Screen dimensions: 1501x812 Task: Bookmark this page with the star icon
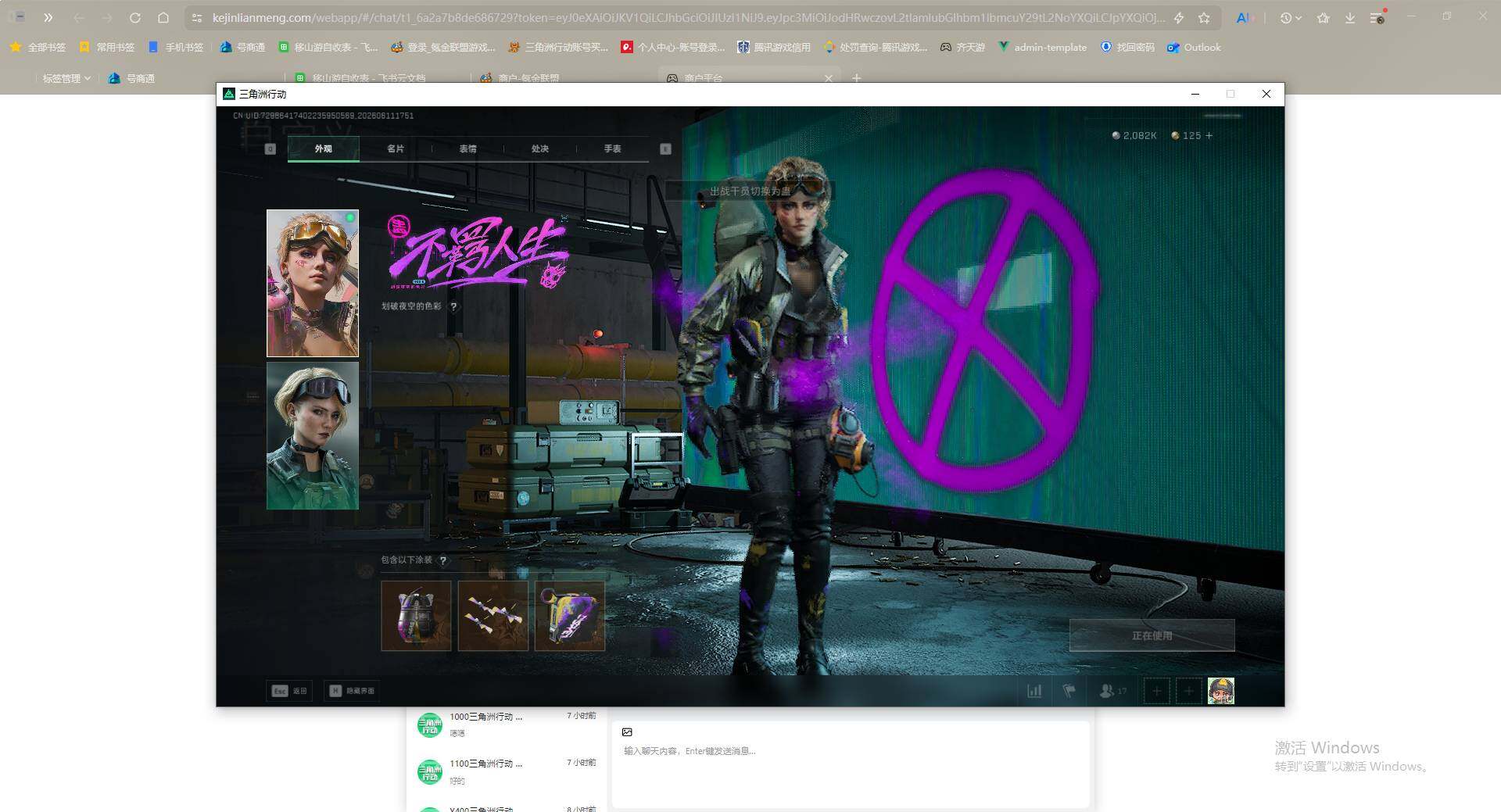click(1204, 17)
